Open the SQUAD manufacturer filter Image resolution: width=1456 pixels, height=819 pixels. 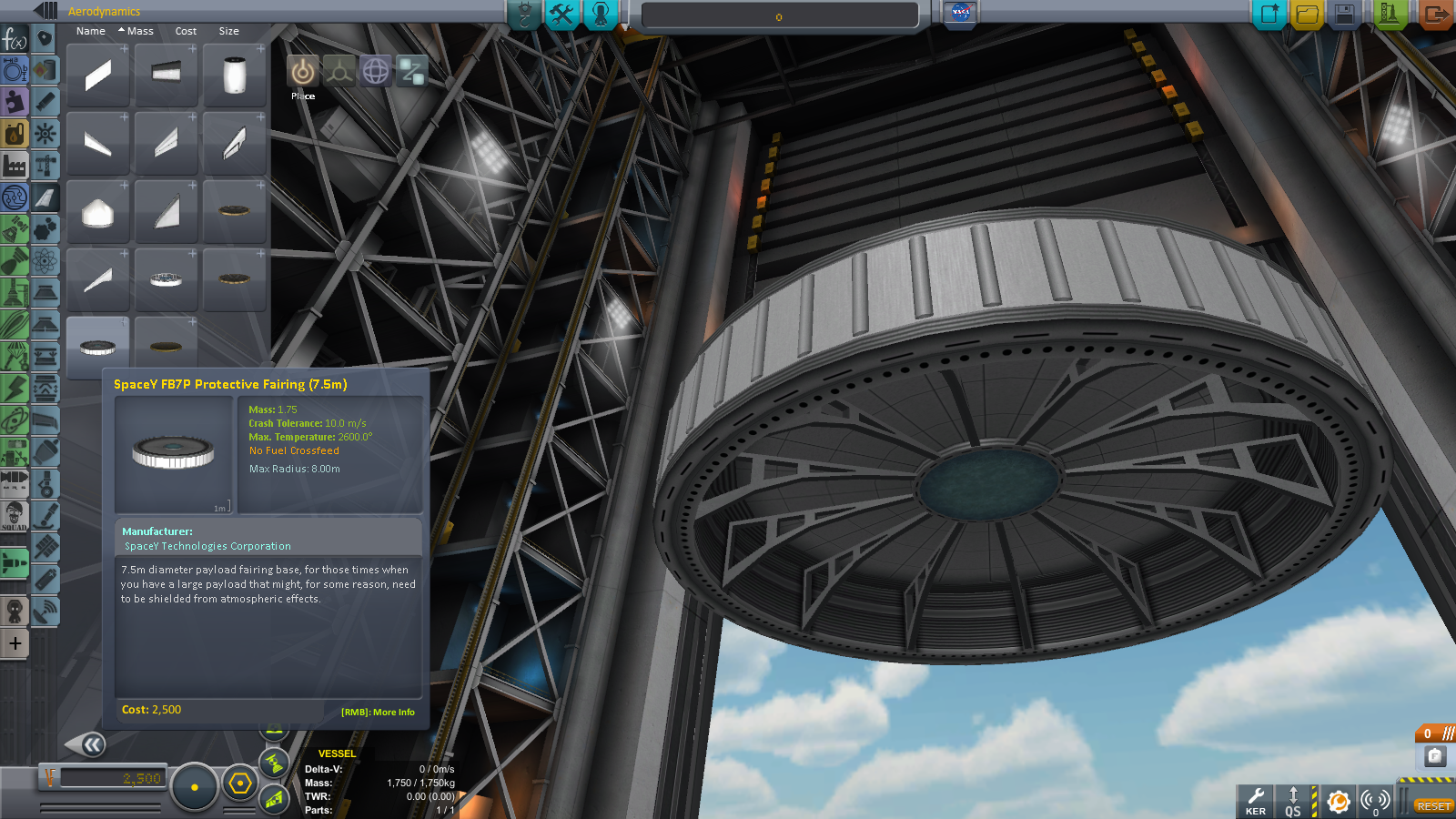coord(15,516)
